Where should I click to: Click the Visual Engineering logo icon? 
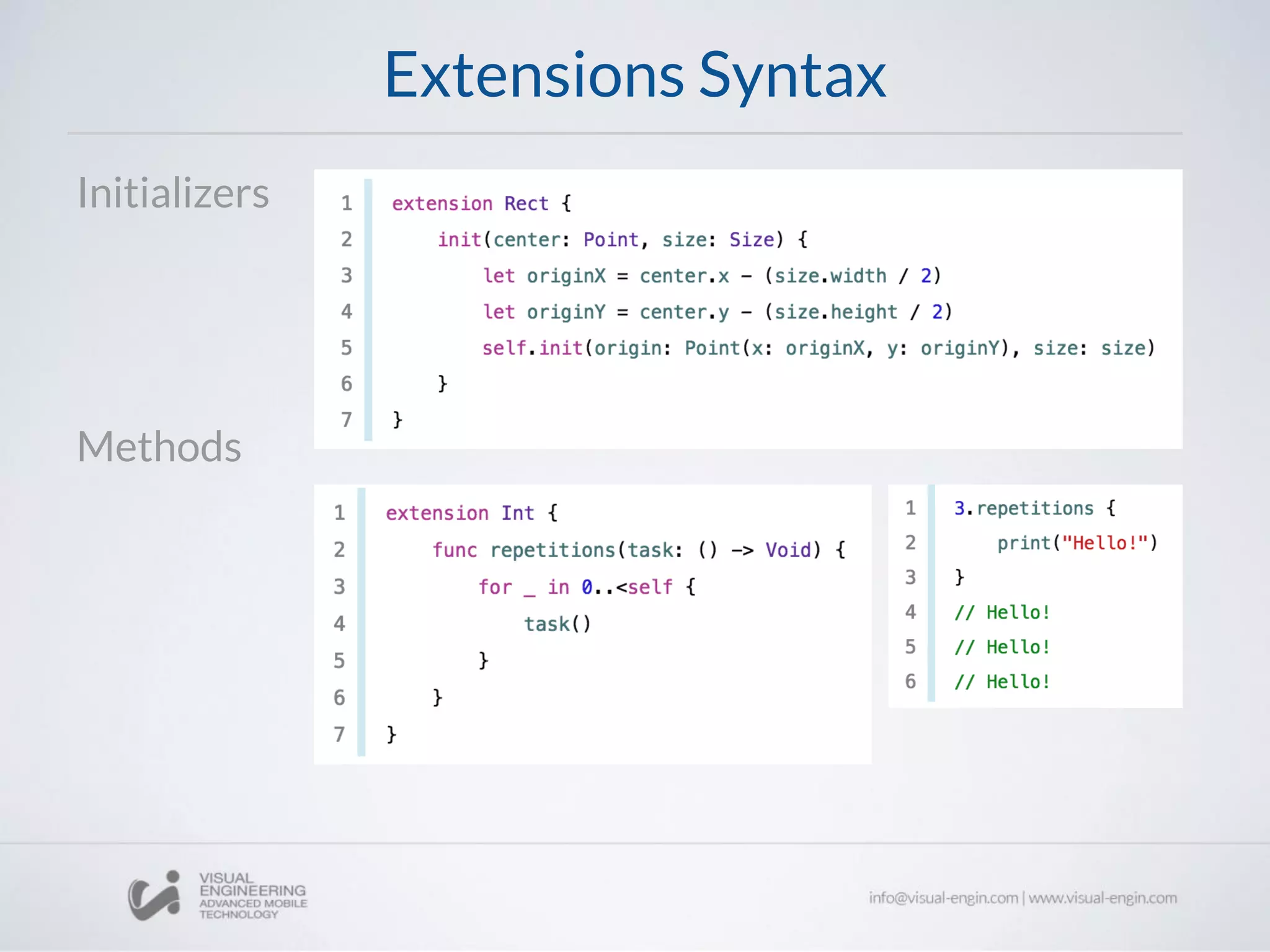(x=154, y=896)
